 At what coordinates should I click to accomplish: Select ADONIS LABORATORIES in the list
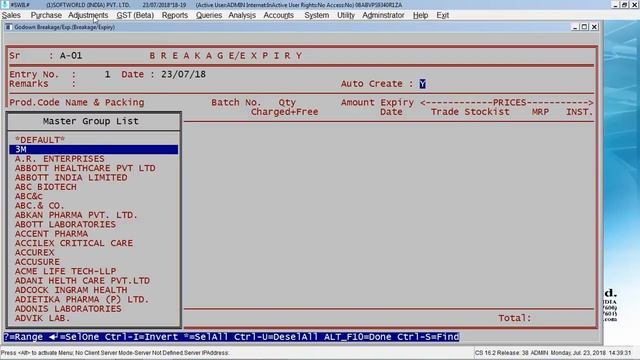pos(93,309)
